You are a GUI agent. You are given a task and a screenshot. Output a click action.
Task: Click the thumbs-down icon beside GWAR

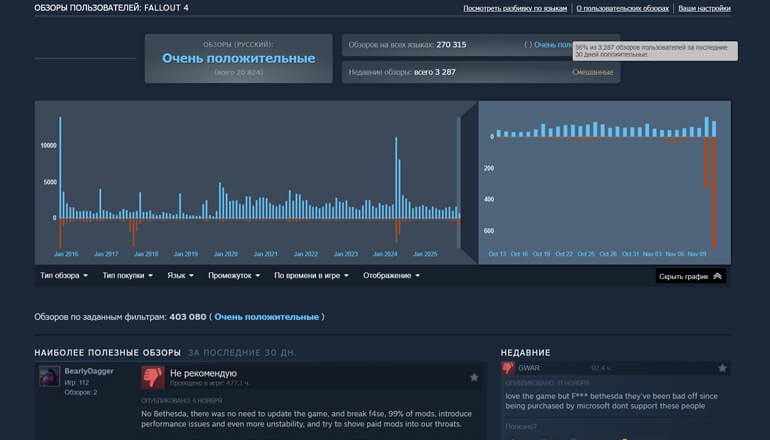tap(508, 368)
